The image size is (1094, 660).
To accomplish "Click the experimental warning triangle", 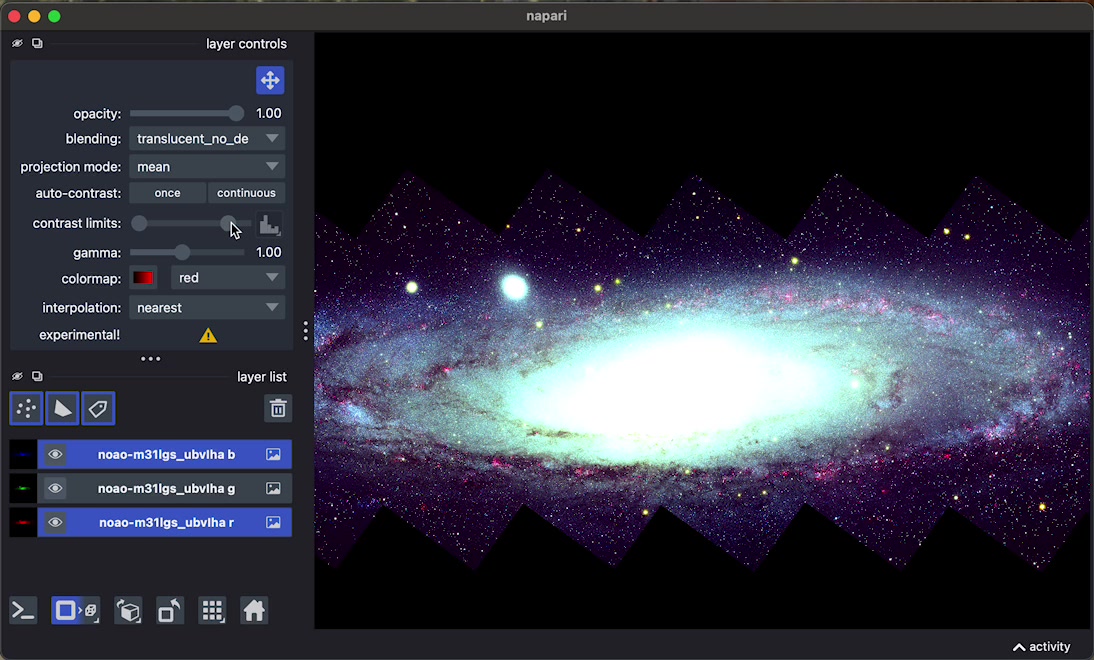I will (x=208, y=336).
